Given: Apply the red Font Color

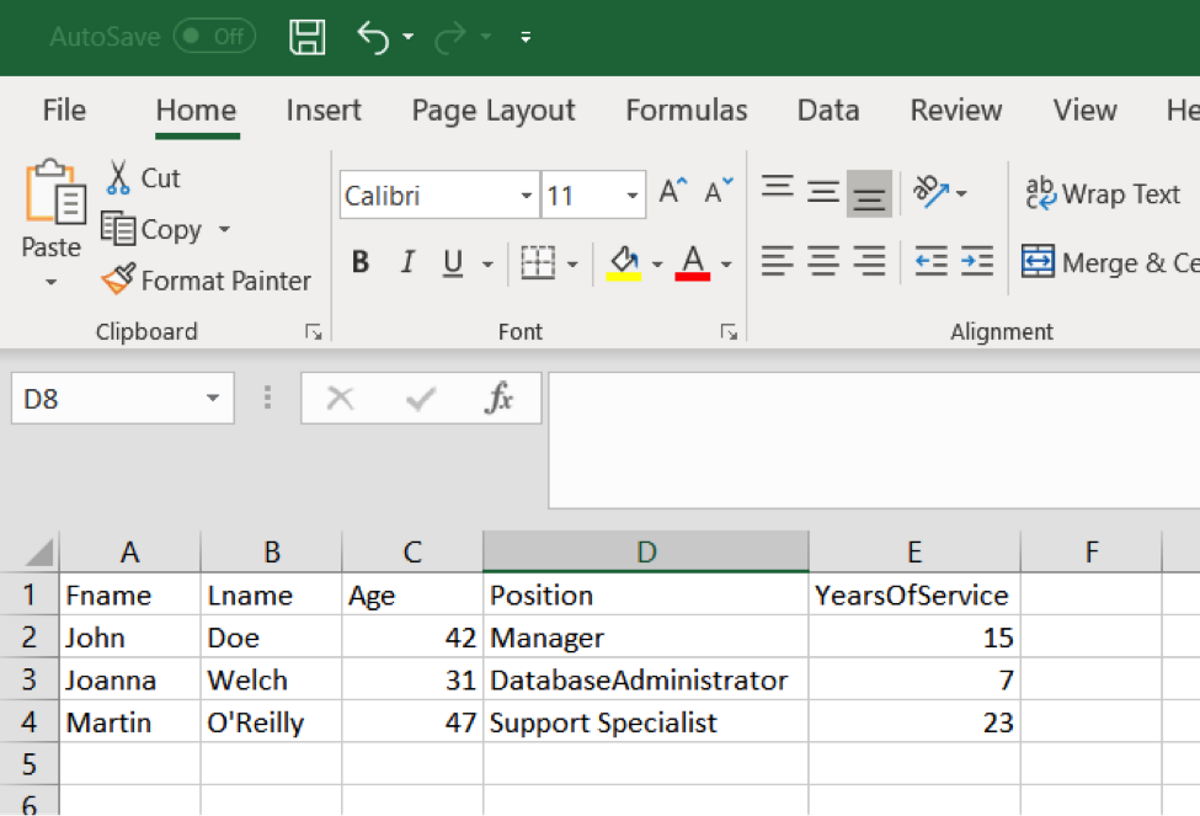Looking at the screenshot, I should click(x=693, y=264).
